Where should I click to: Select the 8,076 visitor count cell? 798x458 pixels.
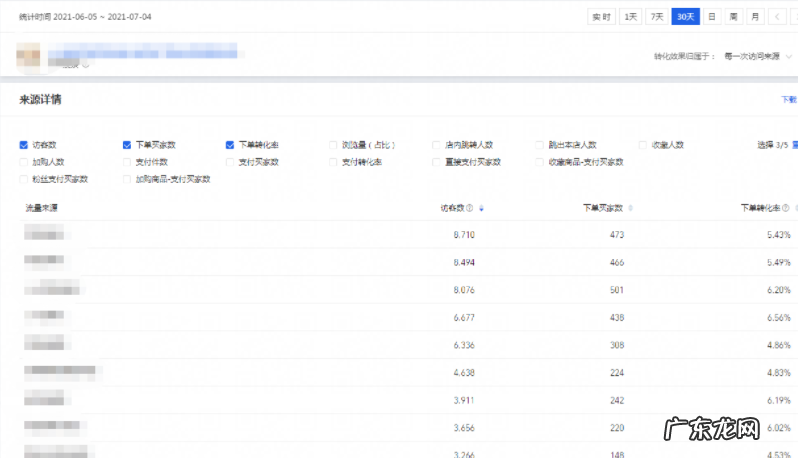coord(464,290)
